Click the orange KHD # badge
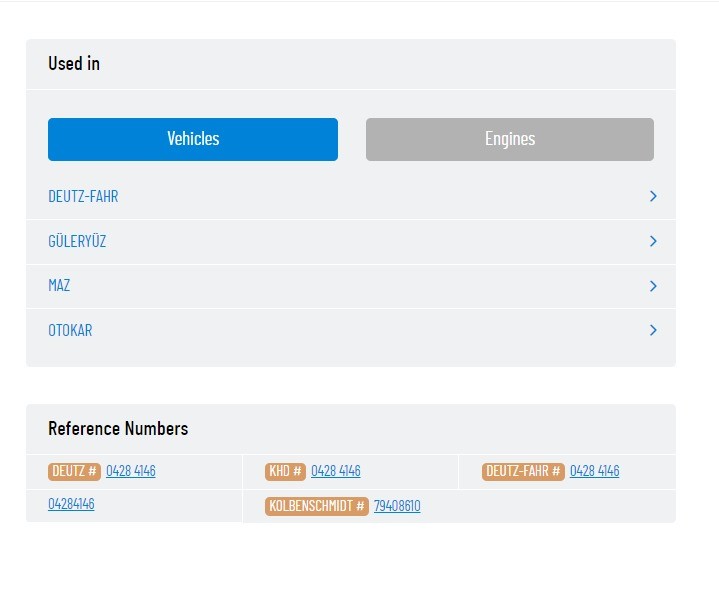This screenshot has width=719, height=595. (x=285, y=471)
